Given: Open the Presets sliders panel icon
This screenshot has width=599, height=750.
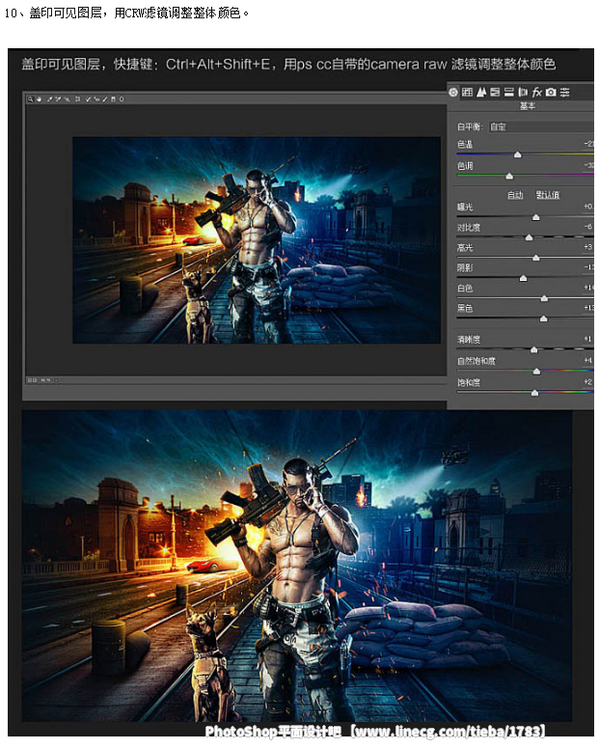Looking at the screenshot, I should 565,92.
